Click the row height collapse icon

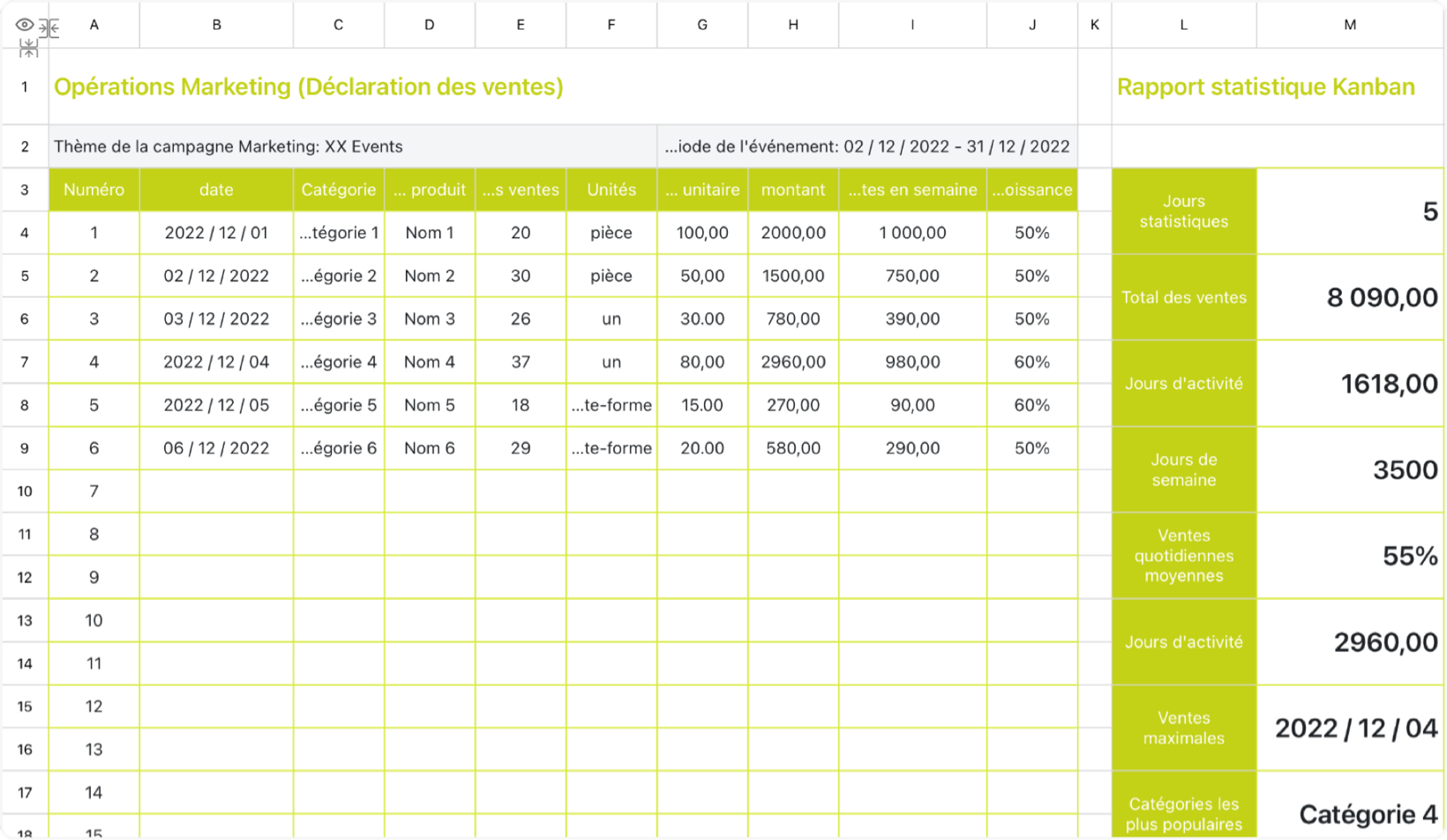tap(28, 48)
